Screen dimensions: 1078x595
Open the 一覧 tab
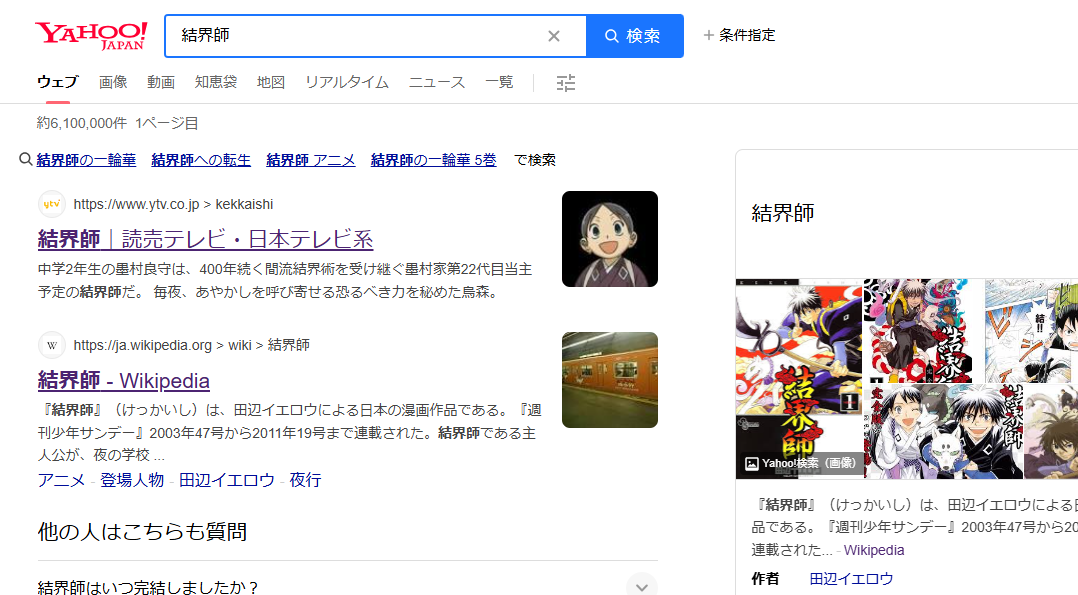tap(499, 82)
